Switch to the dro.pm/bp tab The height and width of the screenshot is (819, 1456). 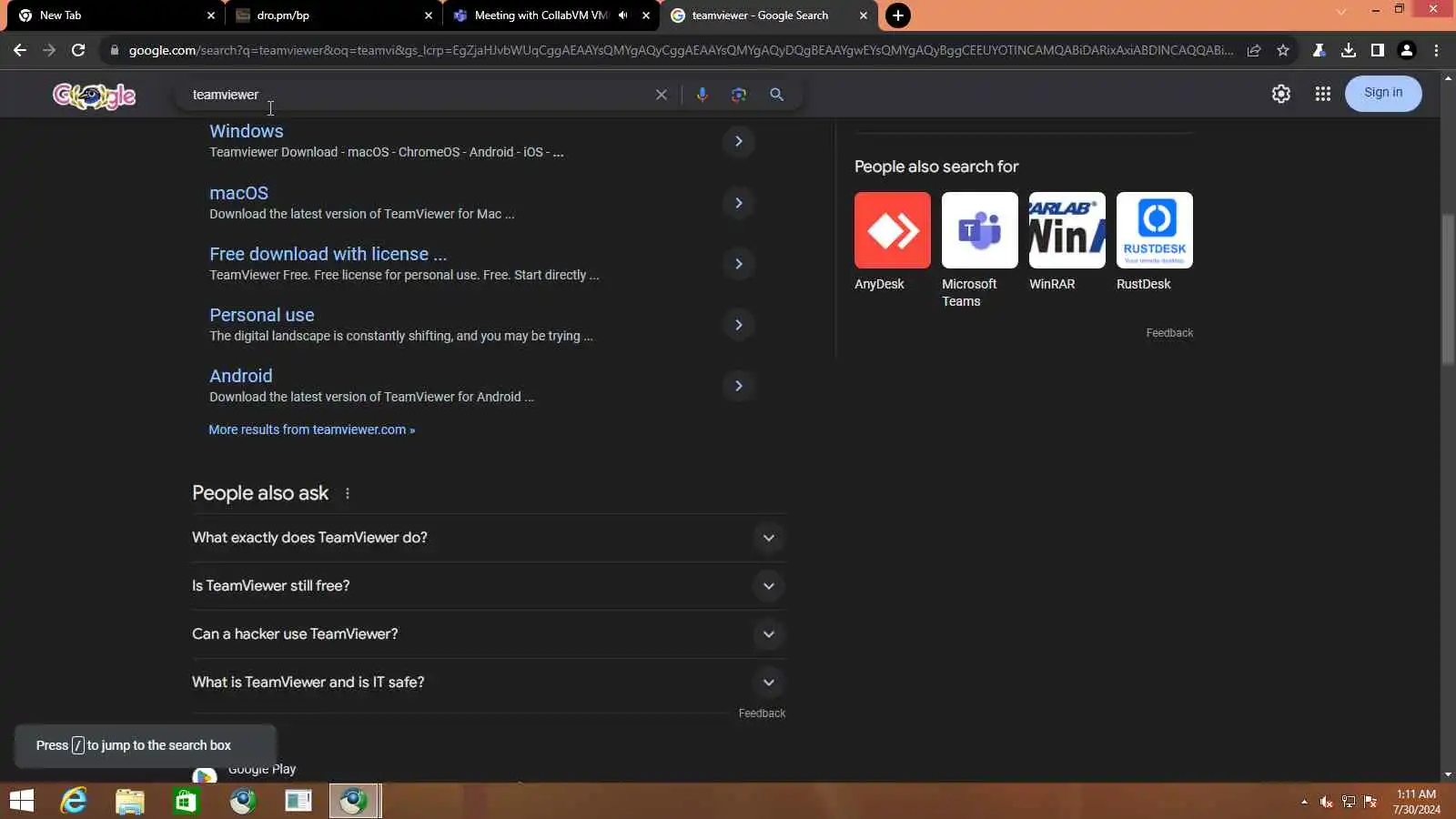click(332, 15)
